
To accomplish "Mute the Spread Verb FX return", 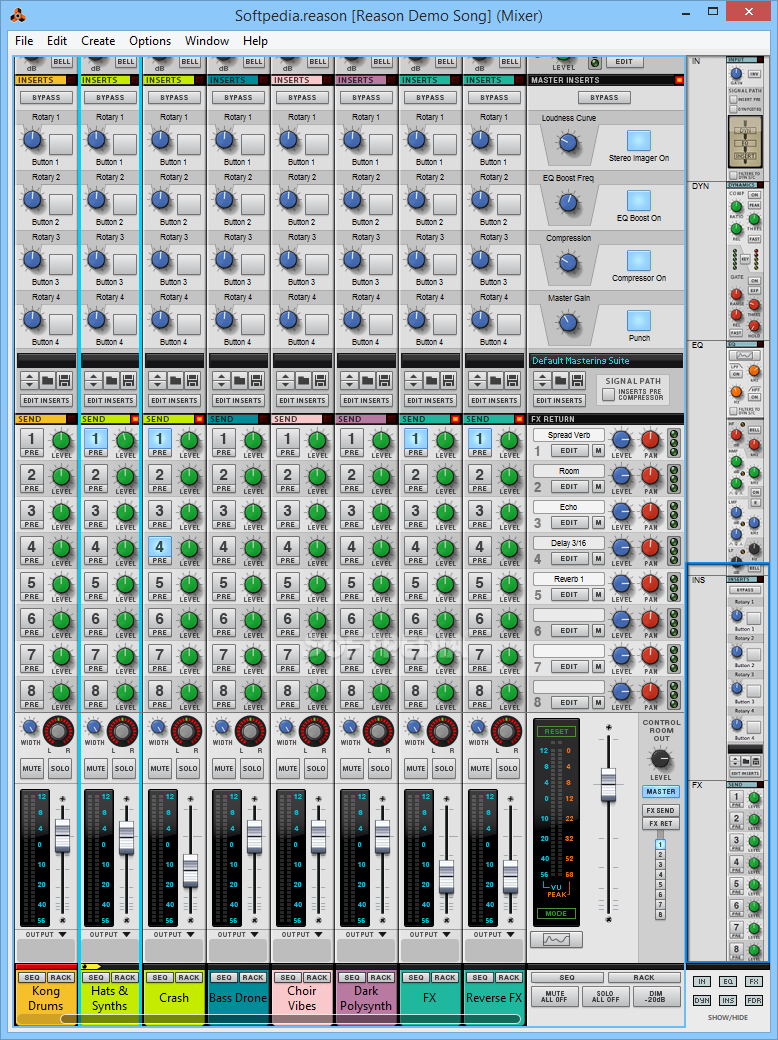I will [x=598, y=451].
